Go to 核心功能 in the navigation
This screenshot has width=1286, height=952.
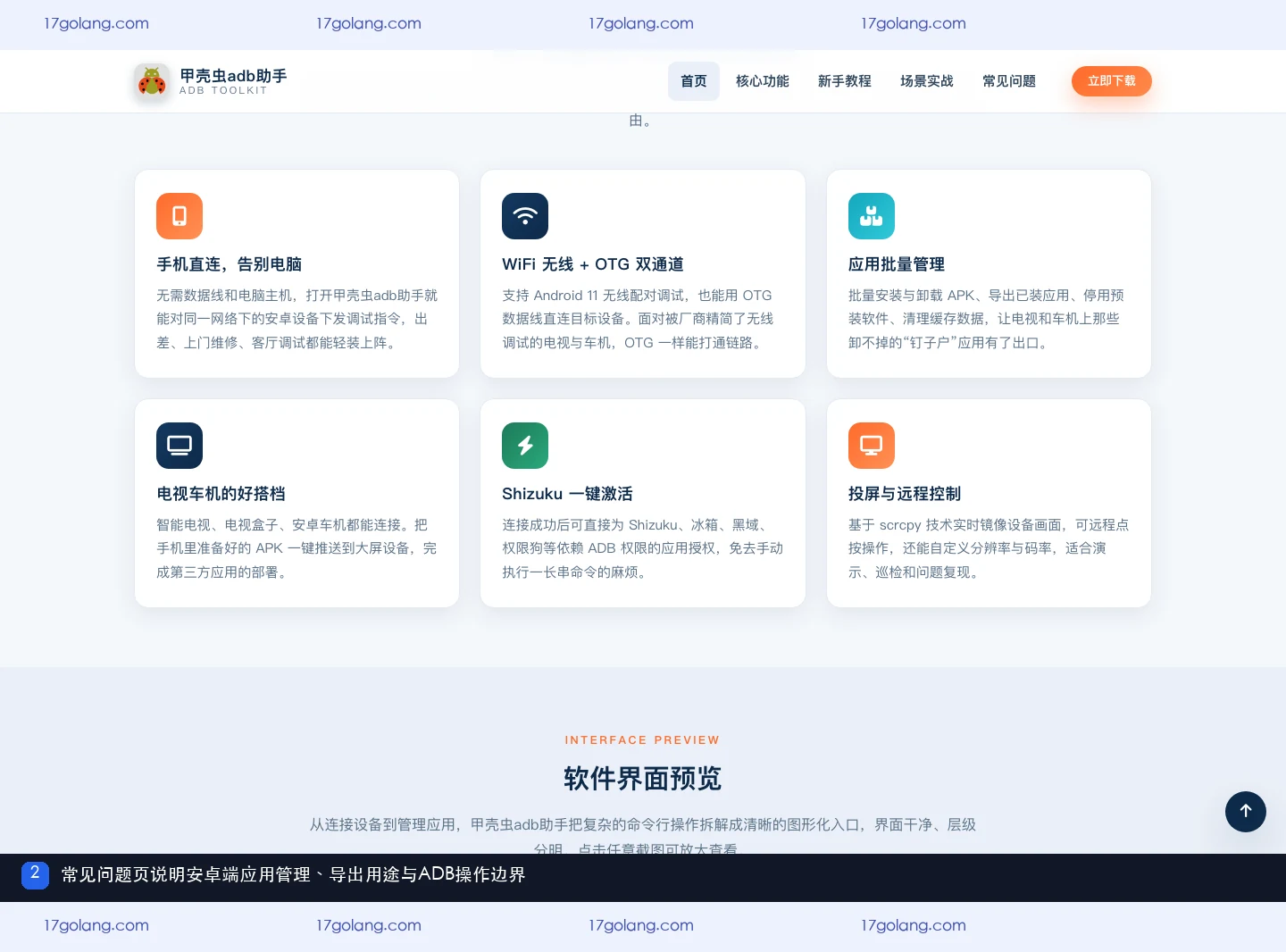click(763, 81)
